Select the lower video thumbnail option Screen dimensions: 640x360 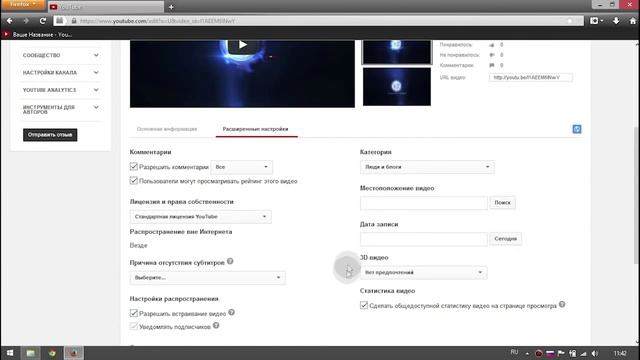coord(397,87)
